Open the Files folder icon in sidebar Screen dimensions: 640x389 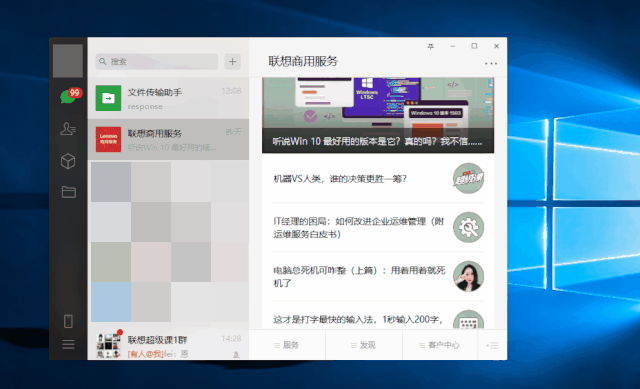pyautogui.click(x=68, y=192)
